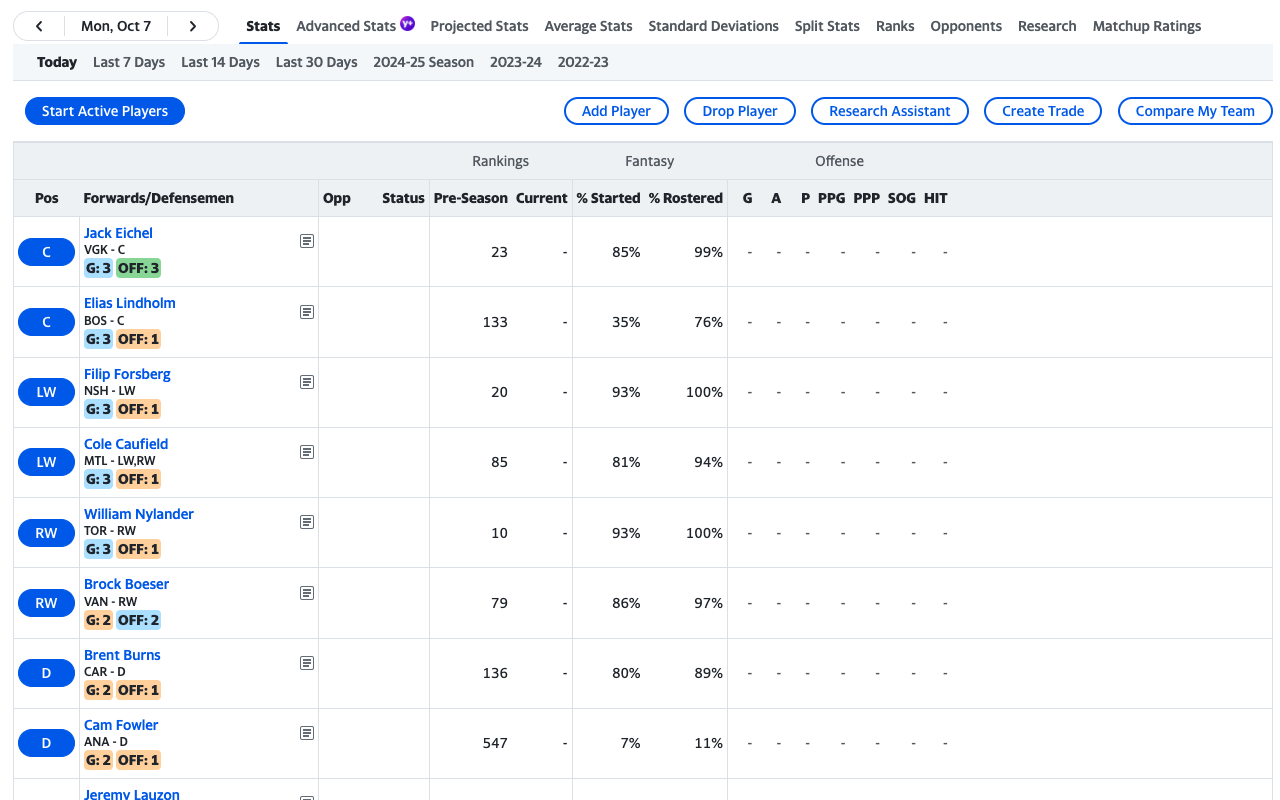Click Jack Eichel's green OFF: 3 badge
This screenshot has height=800, width=1280.
coord(138,268)
